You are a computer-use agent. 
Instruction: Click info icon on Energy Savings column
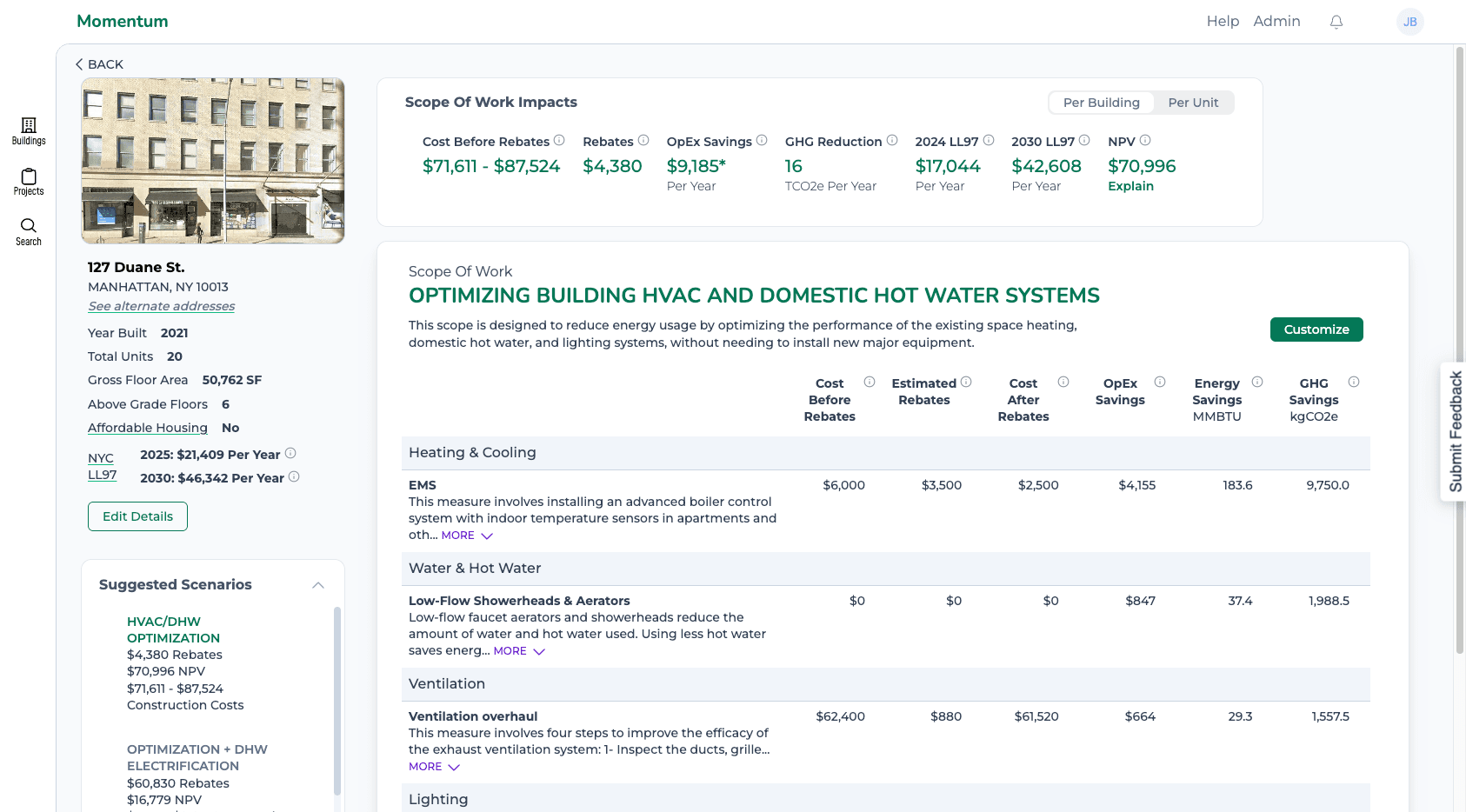1257,382
